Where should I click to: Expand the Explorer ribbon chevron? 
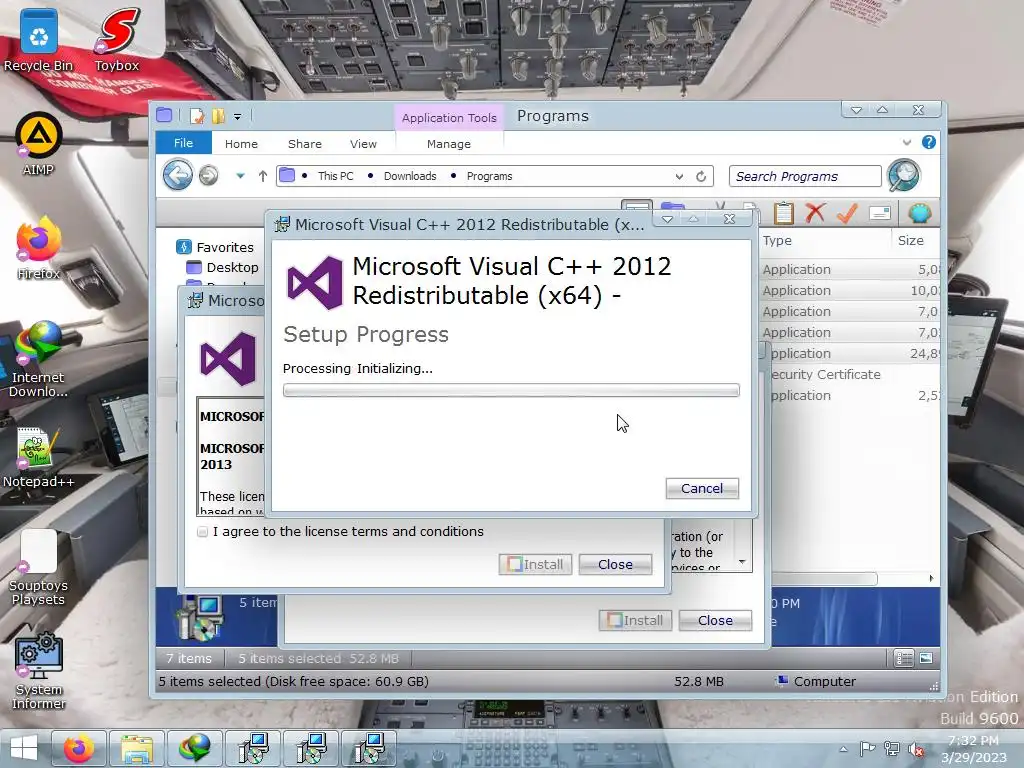coord(906,142)
